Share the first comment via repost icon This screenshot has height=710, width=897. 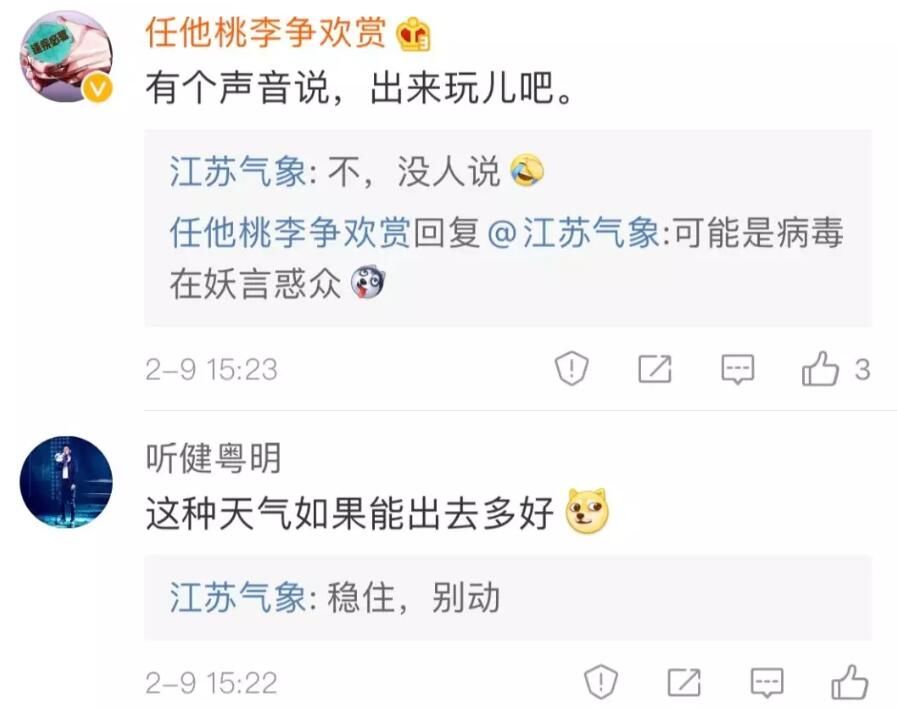click(x=654, y=369)
